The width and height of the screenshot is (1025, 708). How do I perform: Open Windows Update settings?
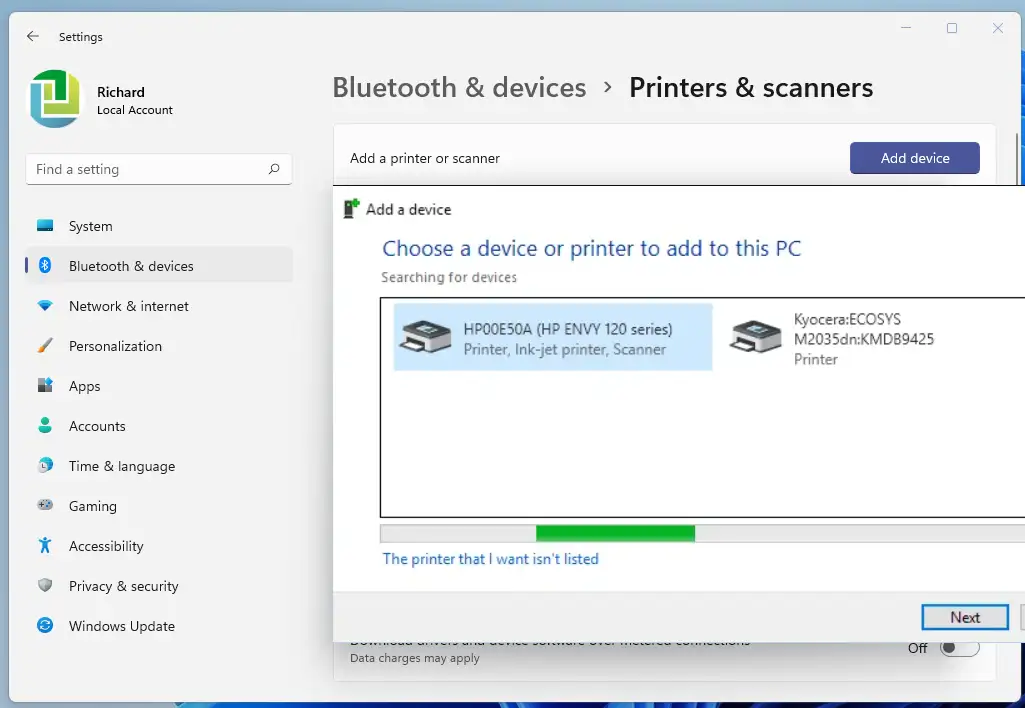(159, 626)
